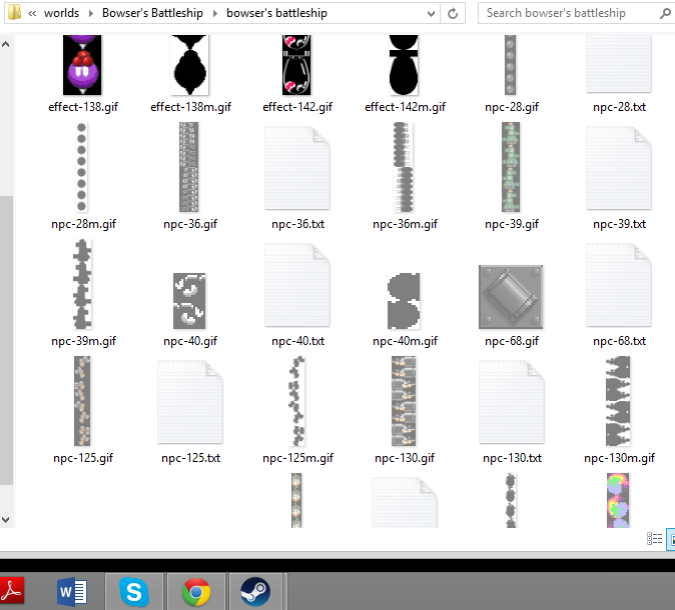Image resolution: width=675 pixels, height=610 pixels.
Task: Open Google Chrome from the taskbar
Action: pyautogui.click(x=195, y=591)
